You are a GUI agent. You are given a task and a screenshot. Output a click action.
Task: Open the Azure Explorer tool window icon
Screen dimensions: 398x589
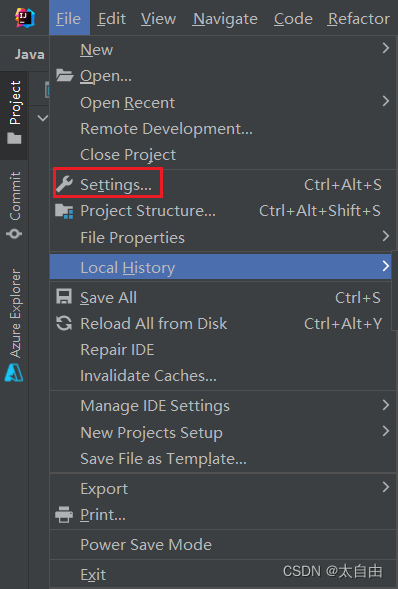point(14,373)
